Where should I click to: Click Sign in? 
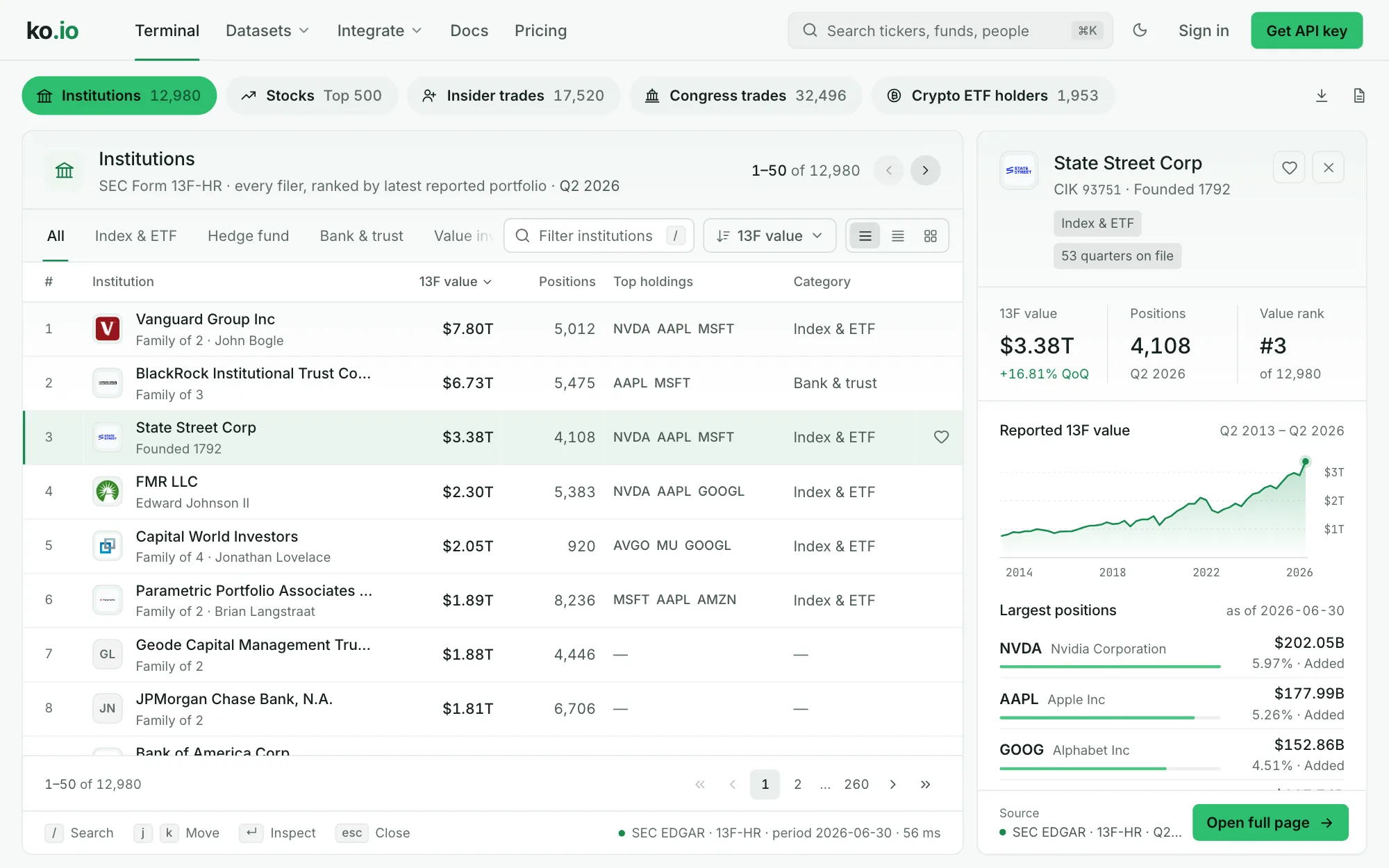1204,31
